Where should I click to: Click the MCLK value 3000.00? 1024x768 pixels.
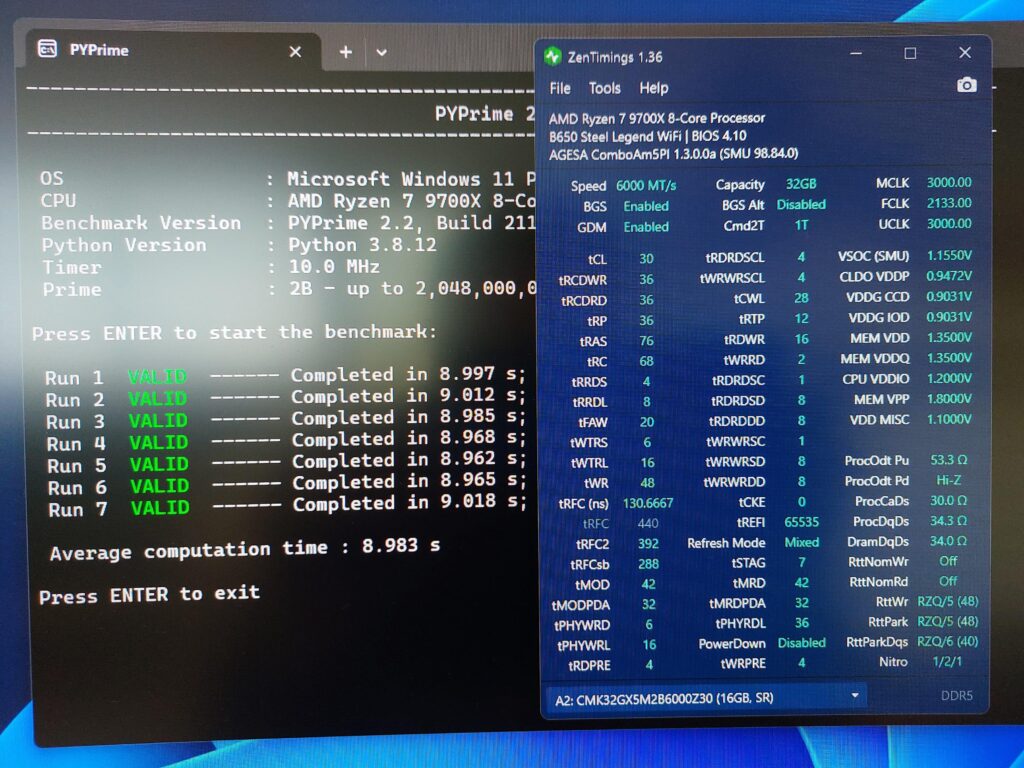pos(949,183)
